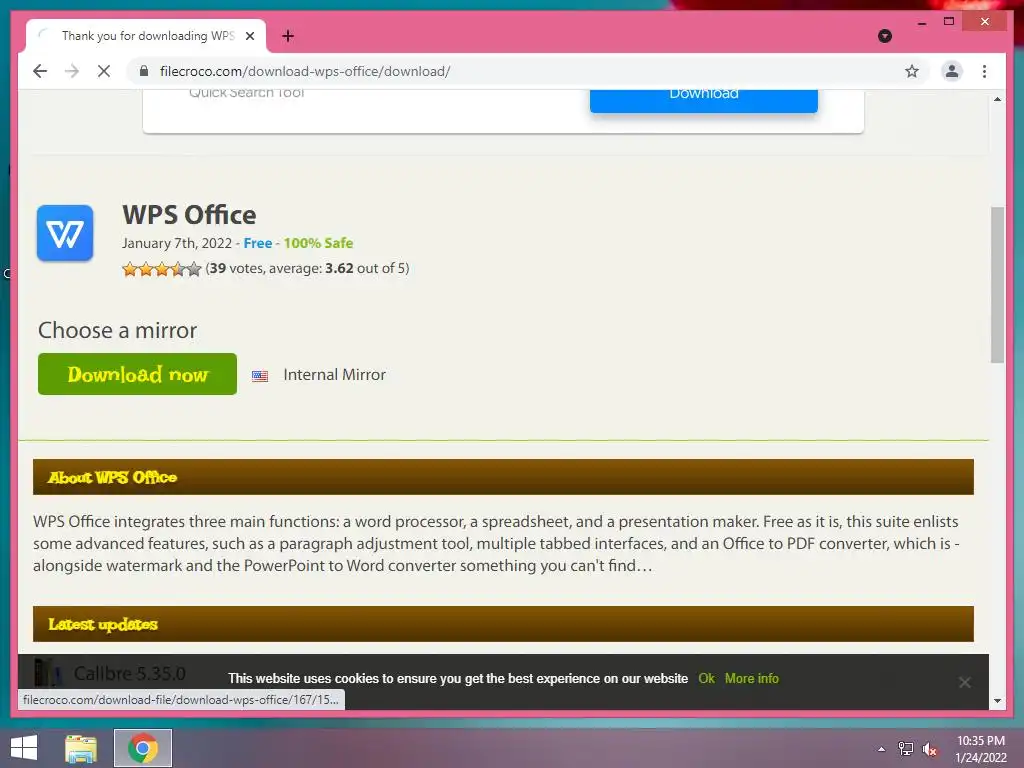Open a new browser tab
This screenshot has width=1024, height=768.
(x=288, y=36)
